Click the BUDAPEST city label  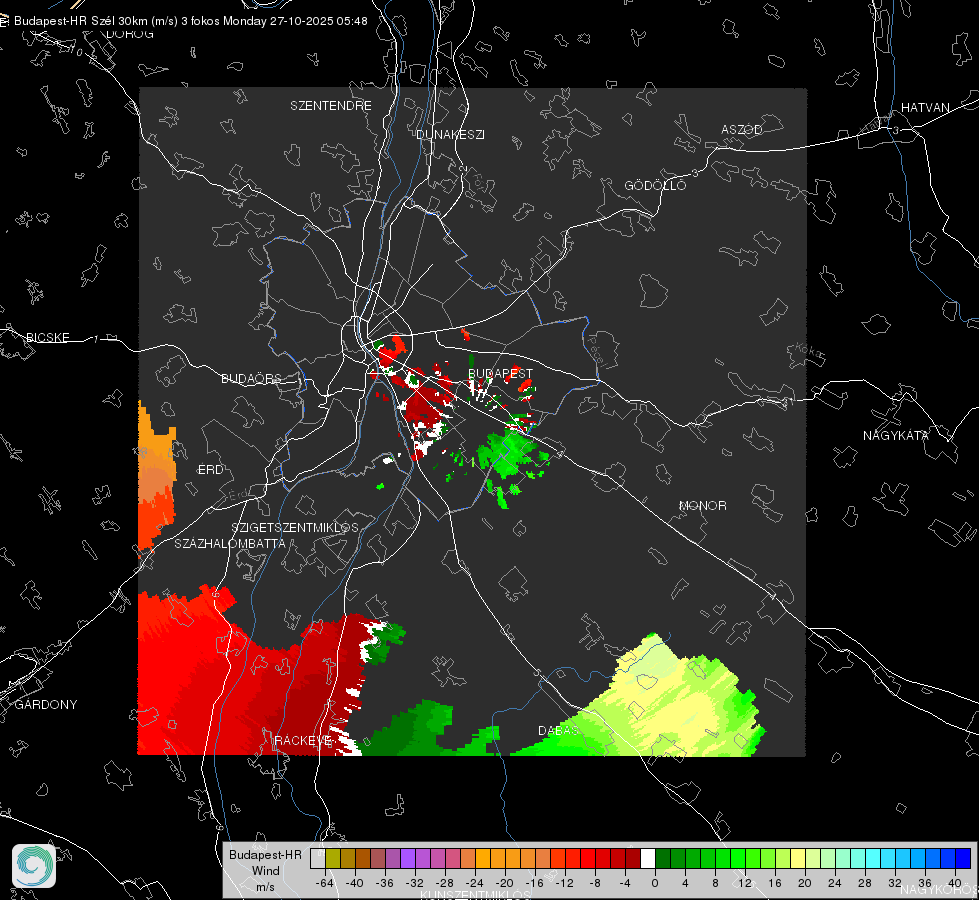coord(500,373)
